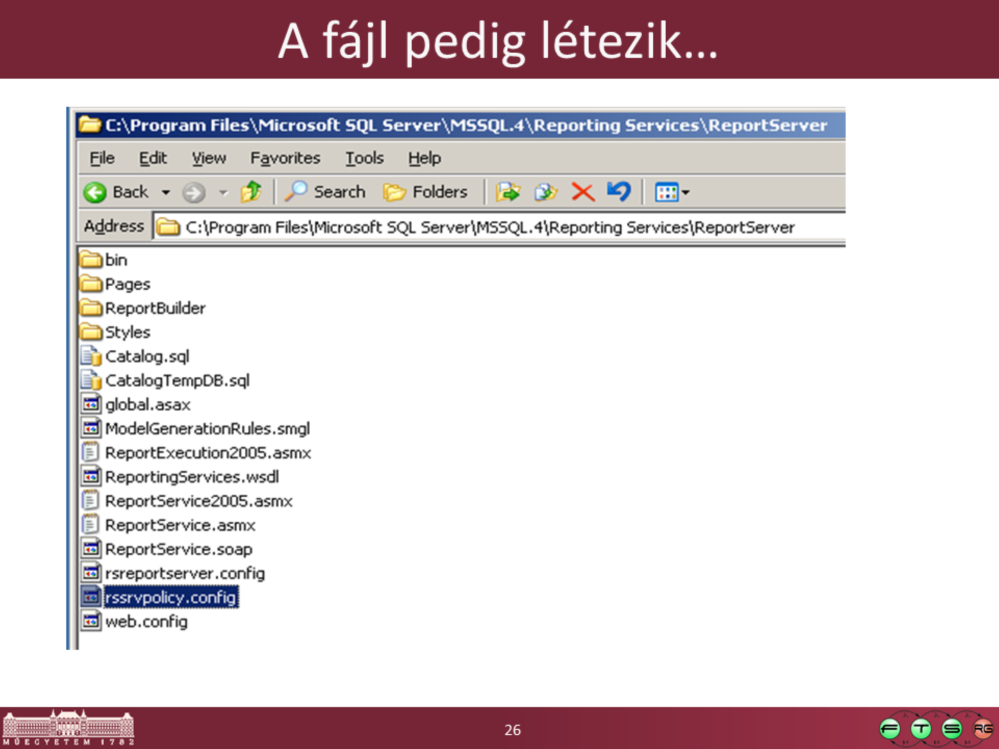Open the Edit menu
Viewport: 999px width, 749px height.
(x=153, y=158)
